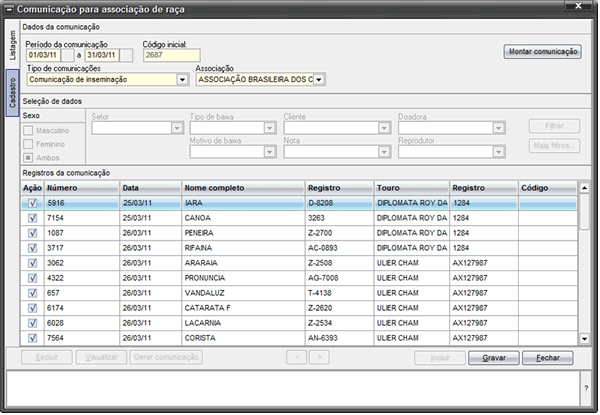The width and height of the screenshot is (600, 415).
Task: Expand the Nota dropdown
Action: coord(384,152)
